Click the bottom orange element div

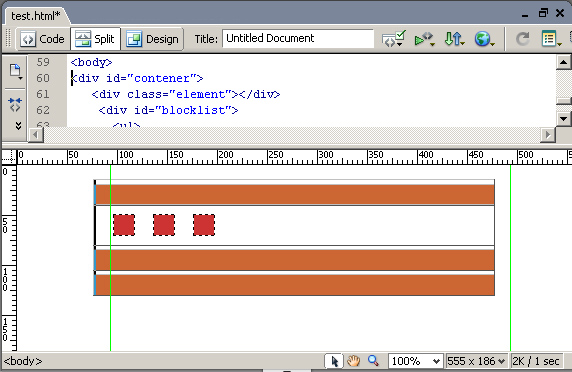[x=294, y=285]
